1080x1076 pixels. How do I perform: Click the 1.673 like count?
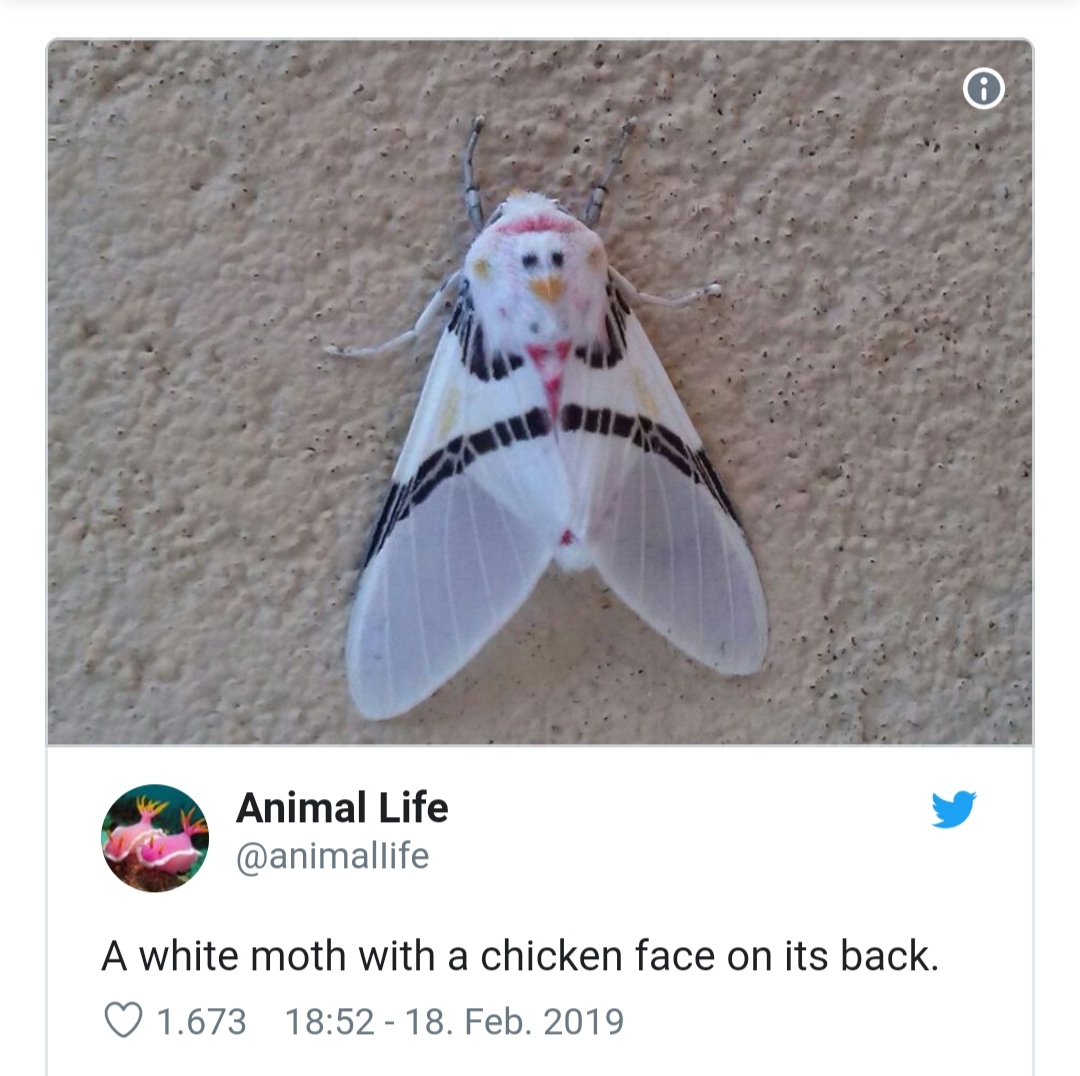click(x=202, y=1021)
